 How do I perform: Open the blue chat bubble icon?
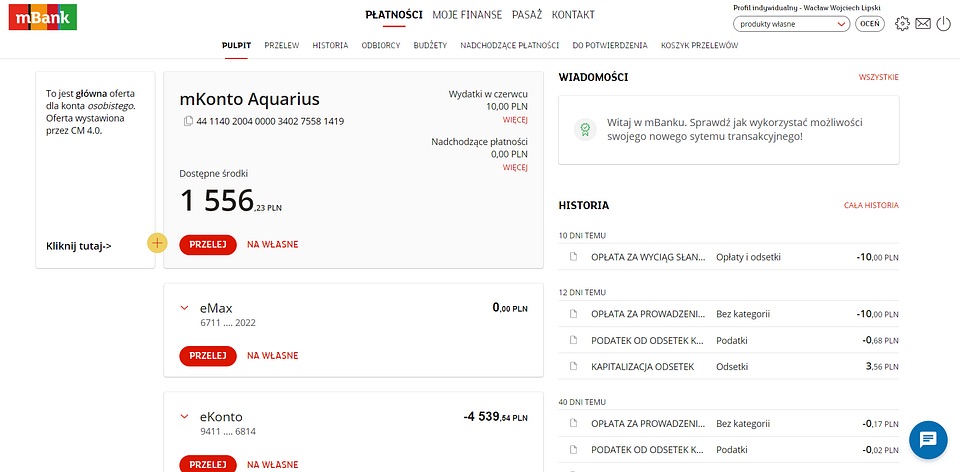tap(928, 440)
